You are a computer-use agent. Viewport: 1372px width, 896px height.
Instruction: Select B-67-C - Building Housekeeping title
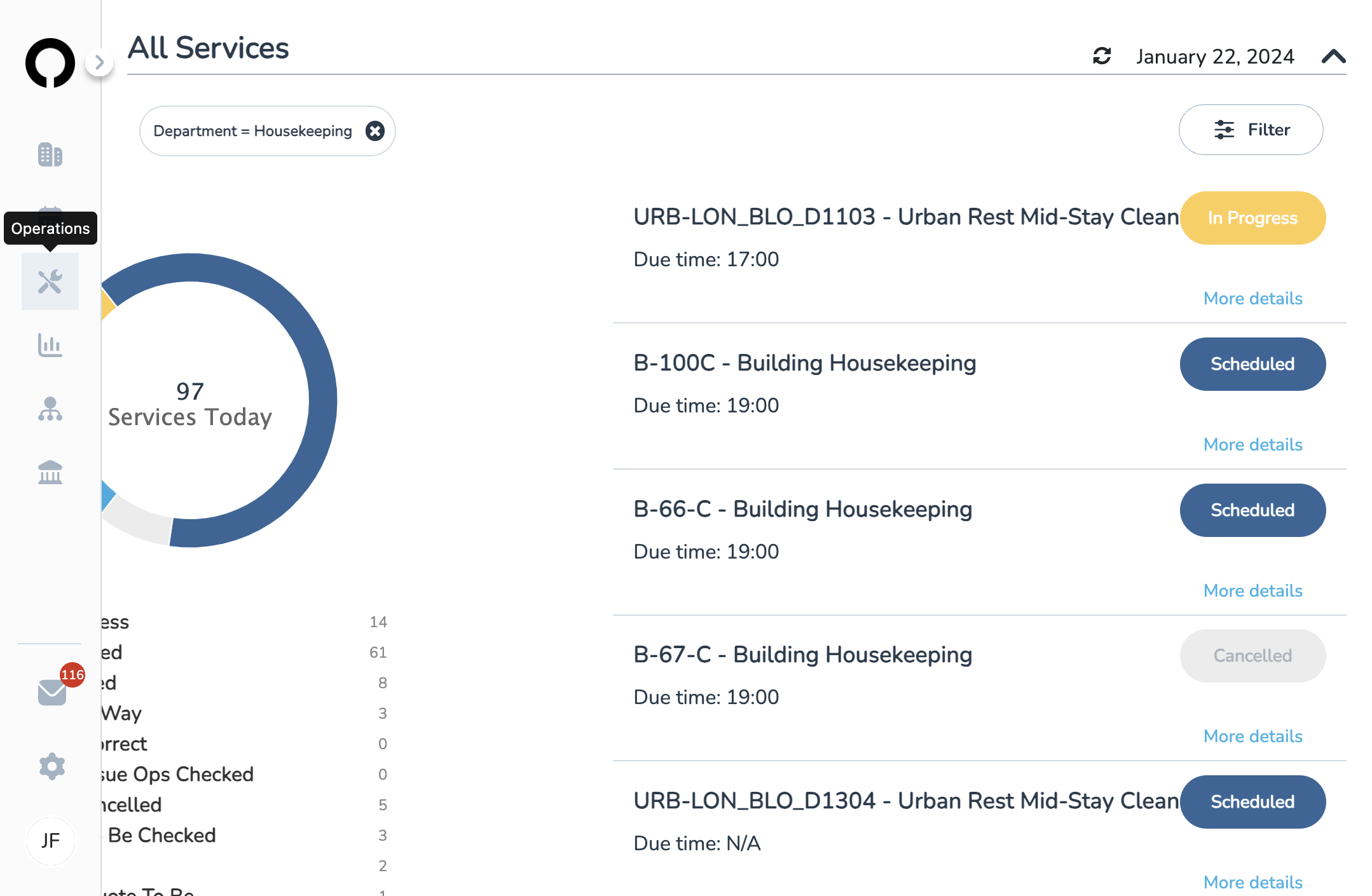pyautogui.click(x=802, y=655)
